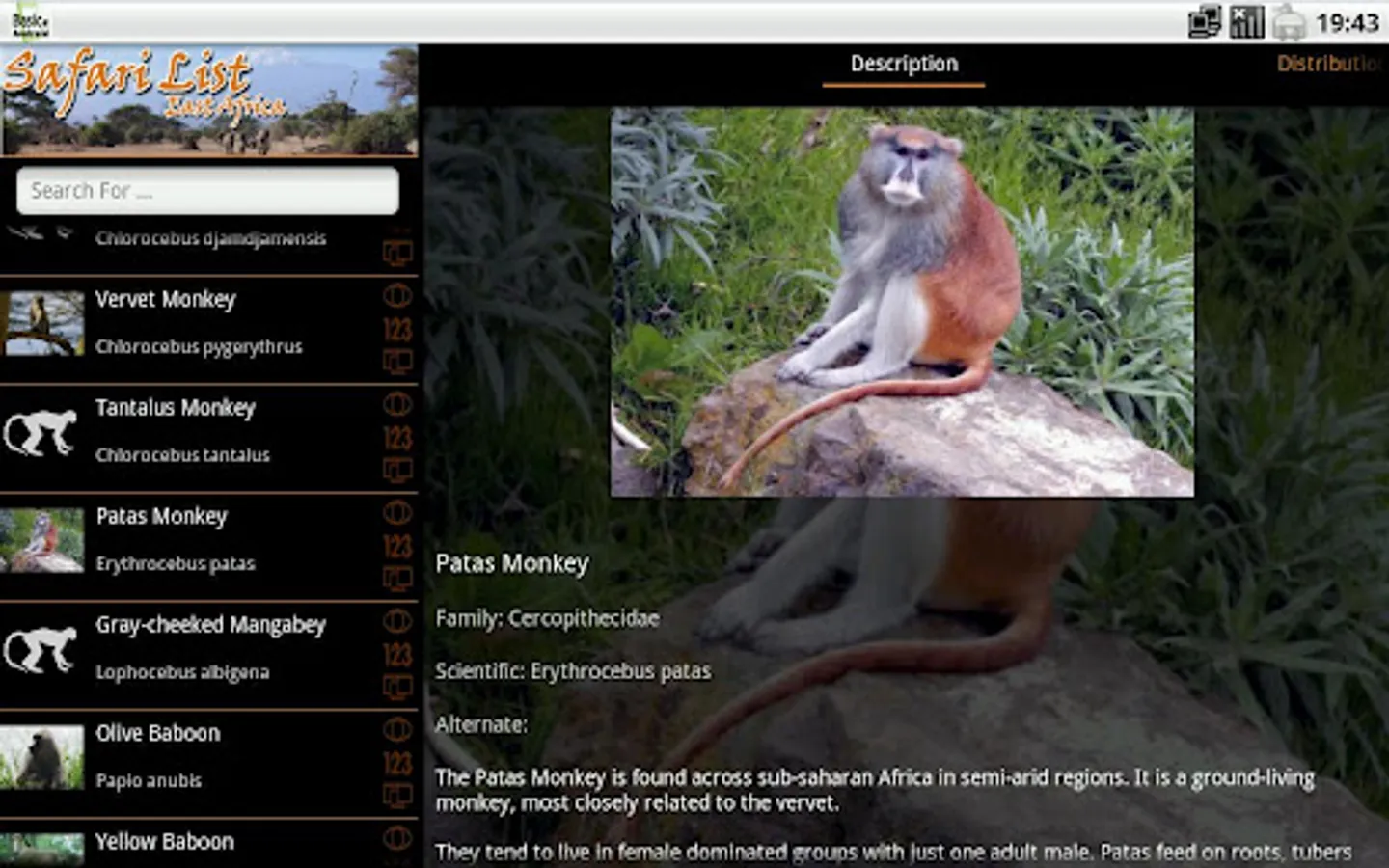Tap the Android debug status bar icon

pyautogui.click(x=1289, y=22)
